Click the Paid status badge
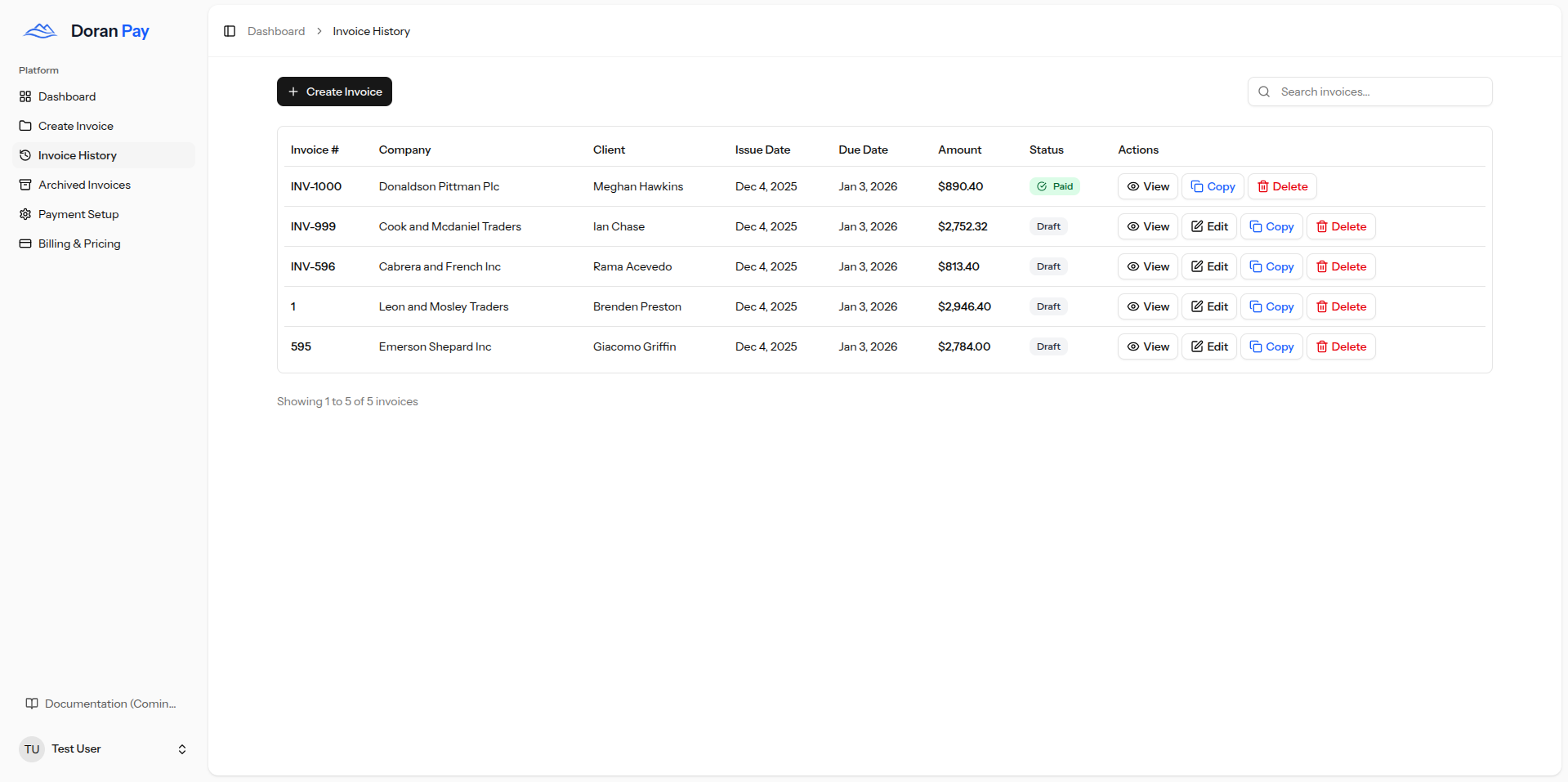Viewport: 1568px width, 782px height. click(1054, 186)
